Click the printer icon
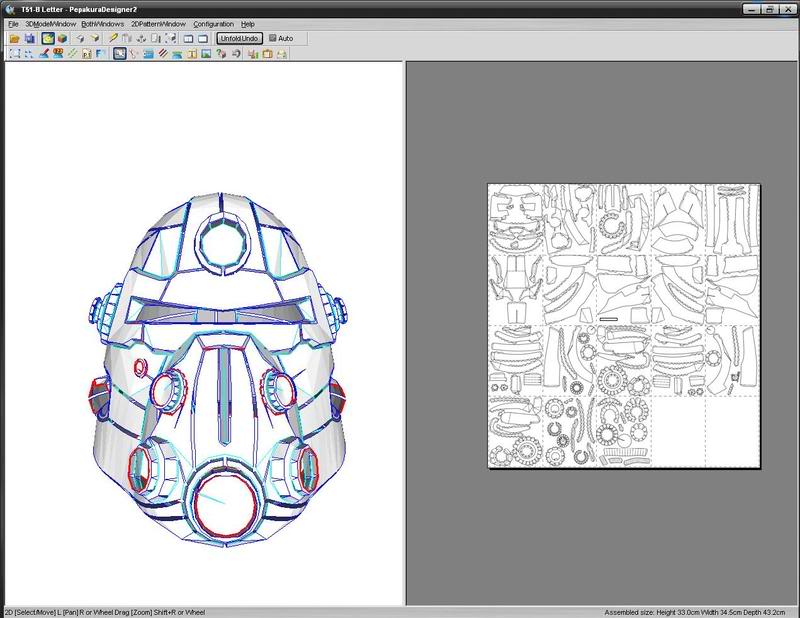Screen dimensions: 800x618 (282, 54)
